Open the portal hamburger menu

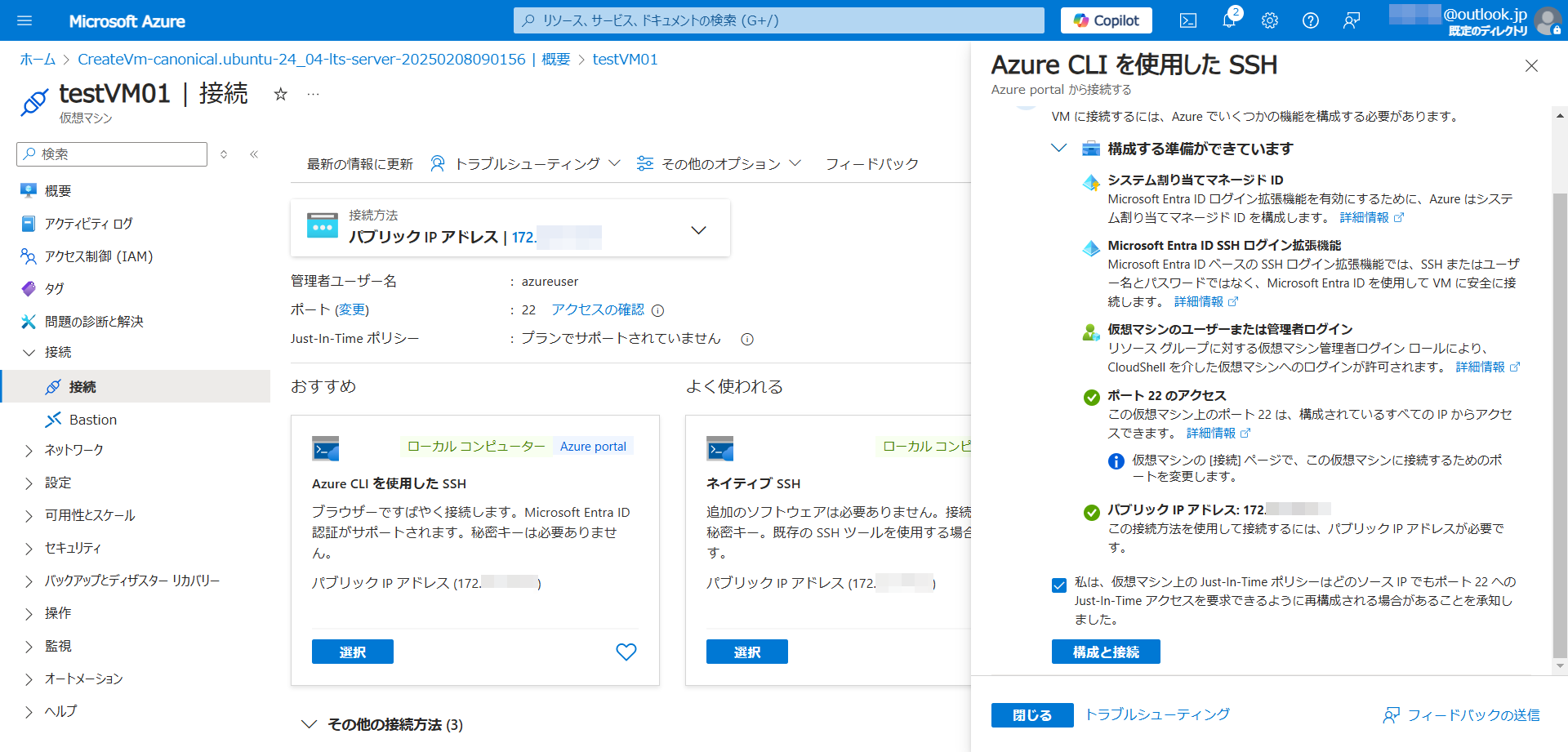pos(24,20)
